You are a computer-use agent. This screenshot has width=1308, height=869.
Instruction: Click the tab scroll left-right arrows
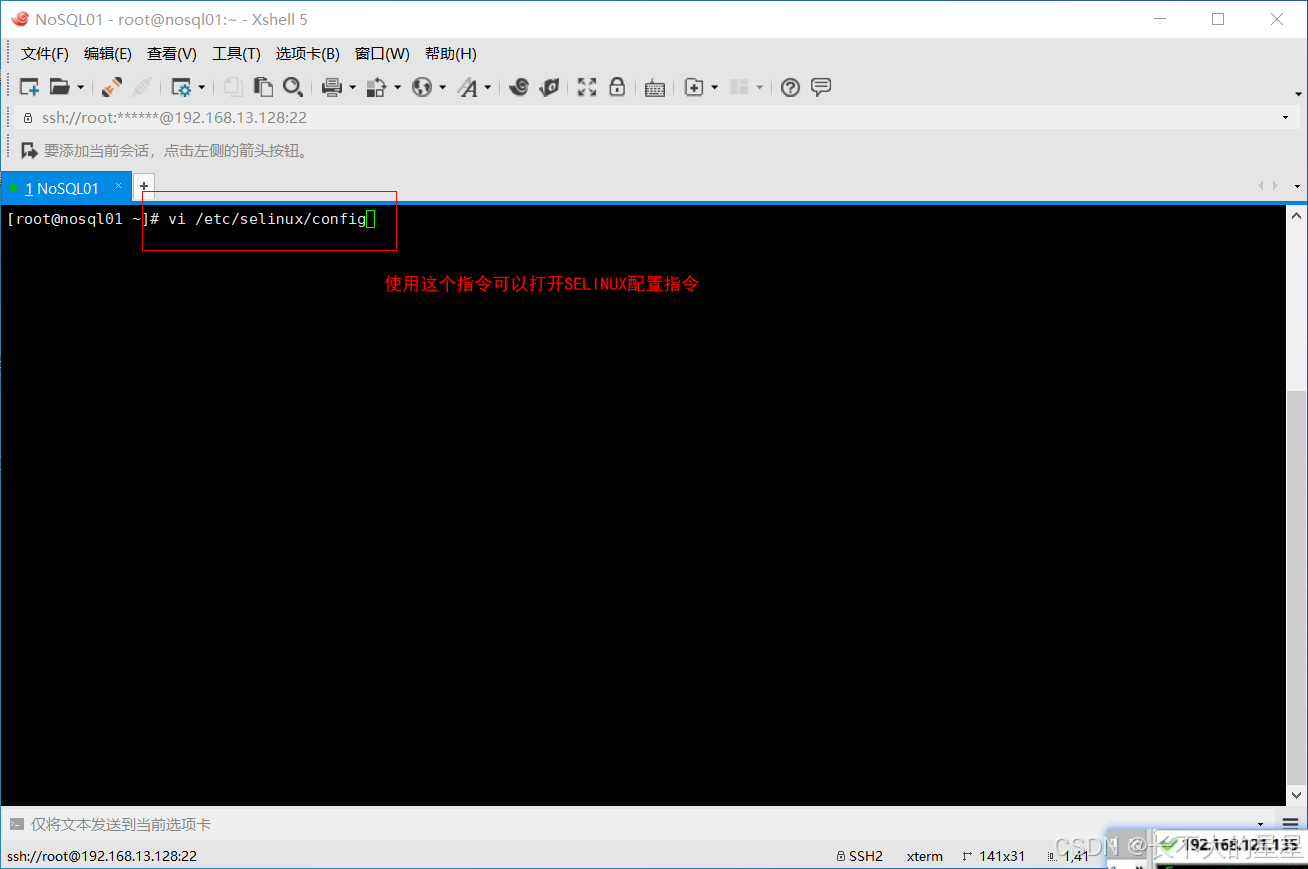1267,186
